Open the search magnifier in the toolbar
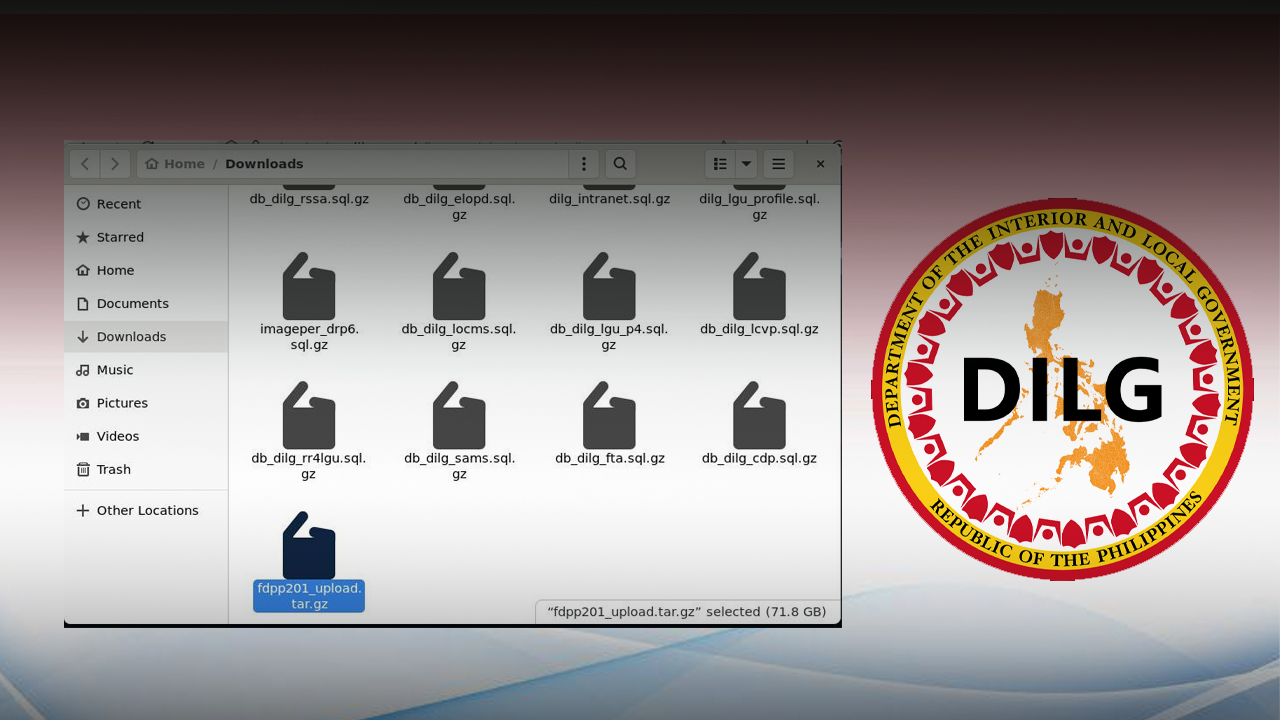1280x720 pixels. point(620,164)
